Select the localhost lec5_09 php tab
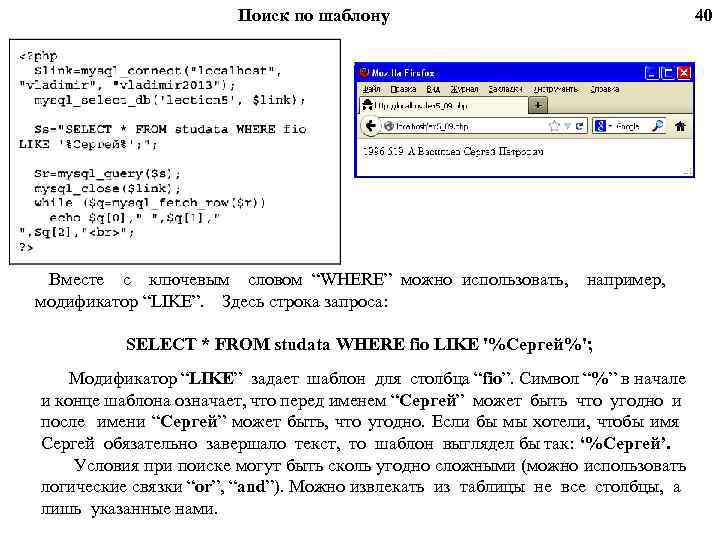This screenshot has height=540, width=720. point(443,106)
